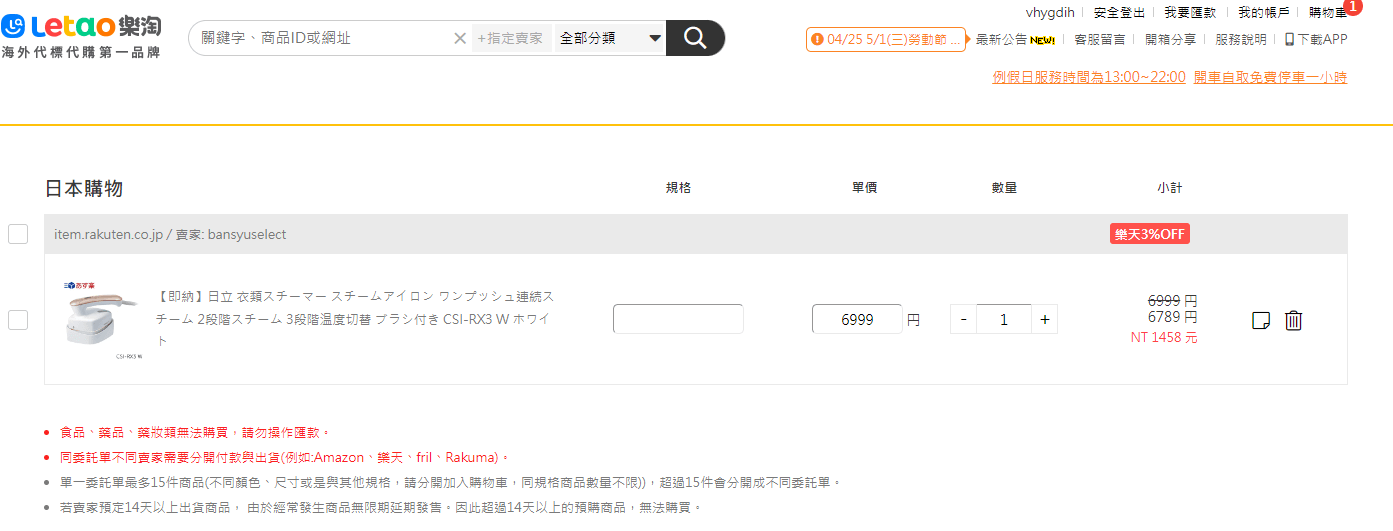1393x531 pixels.
Task: Click the phone icon next to 下載APP
Action: [x=1290, y=39]
